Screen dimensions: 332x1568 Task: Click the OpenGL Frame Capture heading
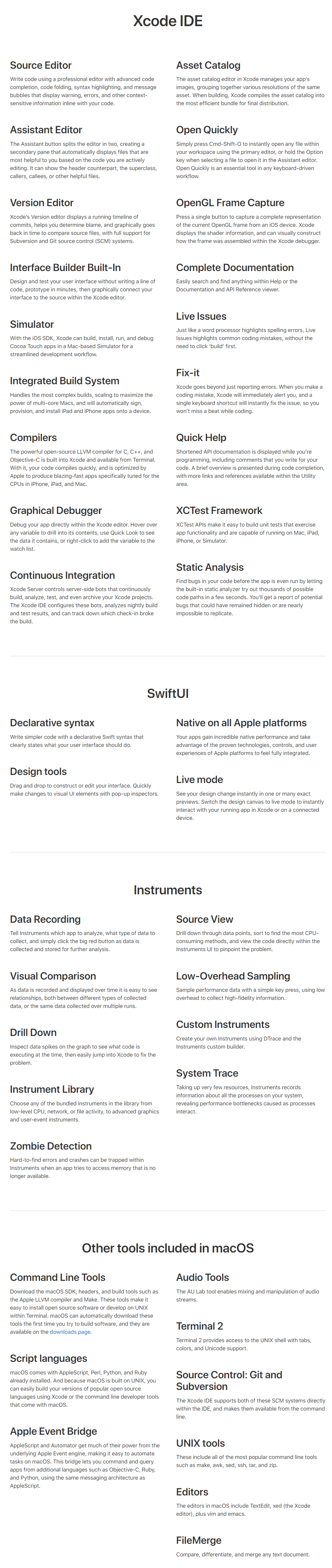click(x=230, y=203)
